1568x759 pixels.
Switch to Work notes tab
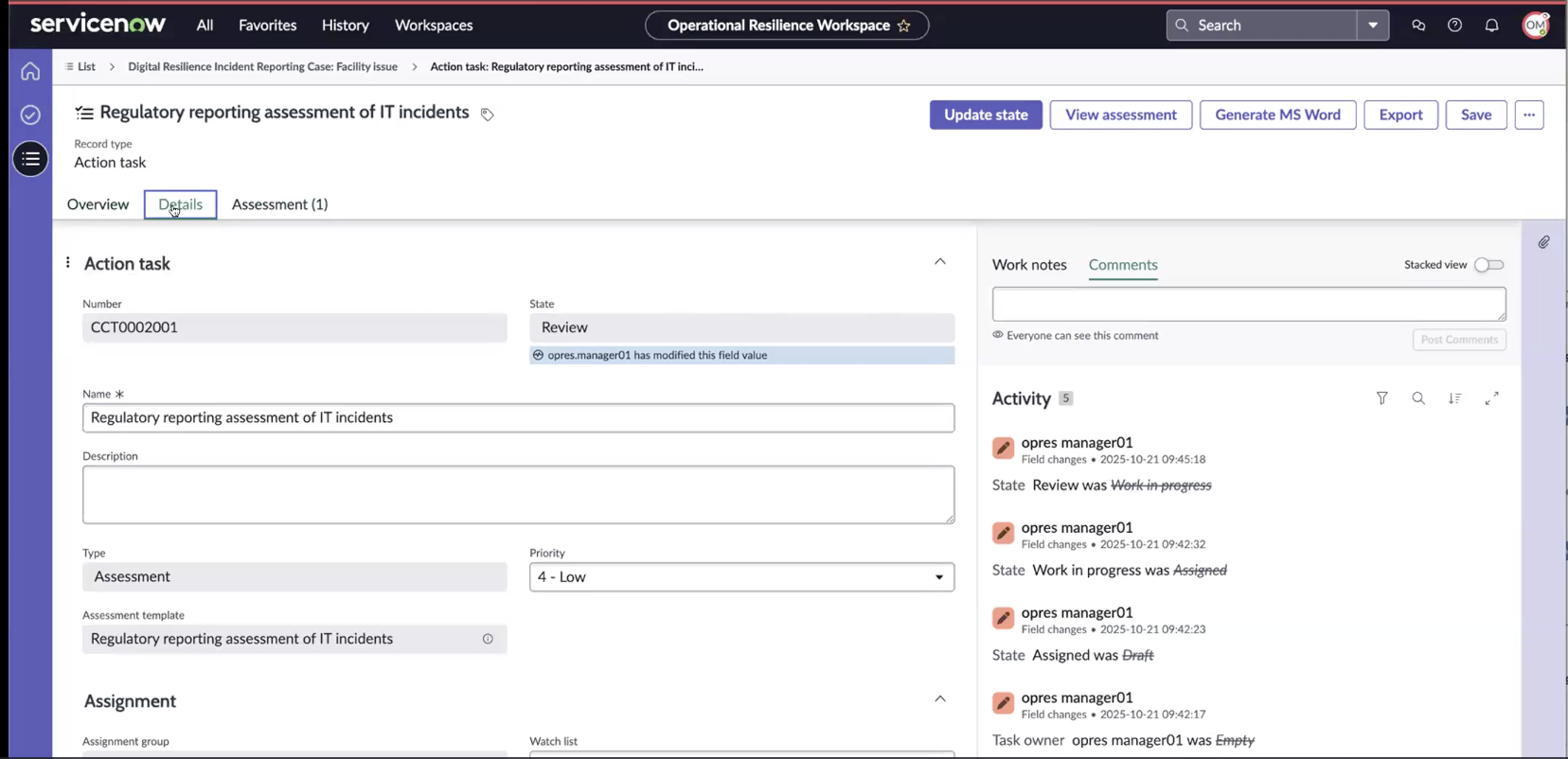point(1029,265)
